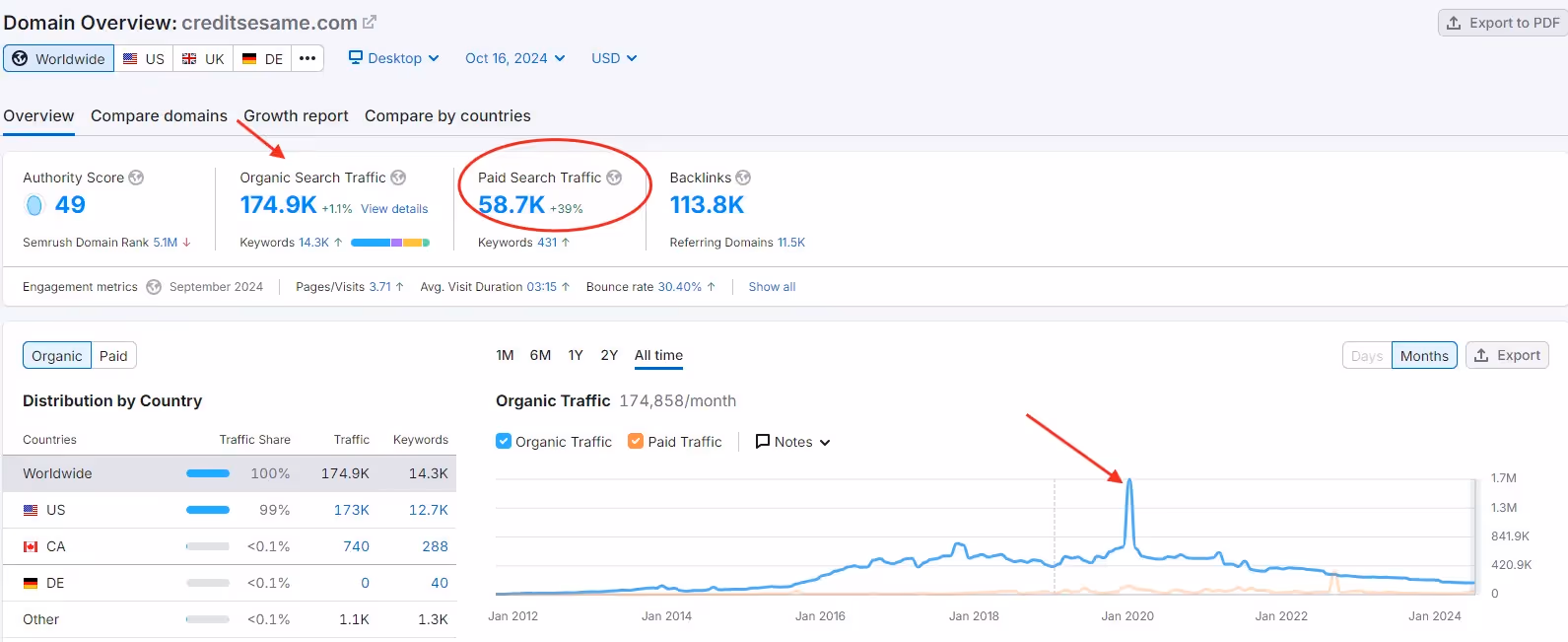This screenshot has height=642, width=1568.
Task: Open organic Keywords 14.3K link
Action: (313, 243)
